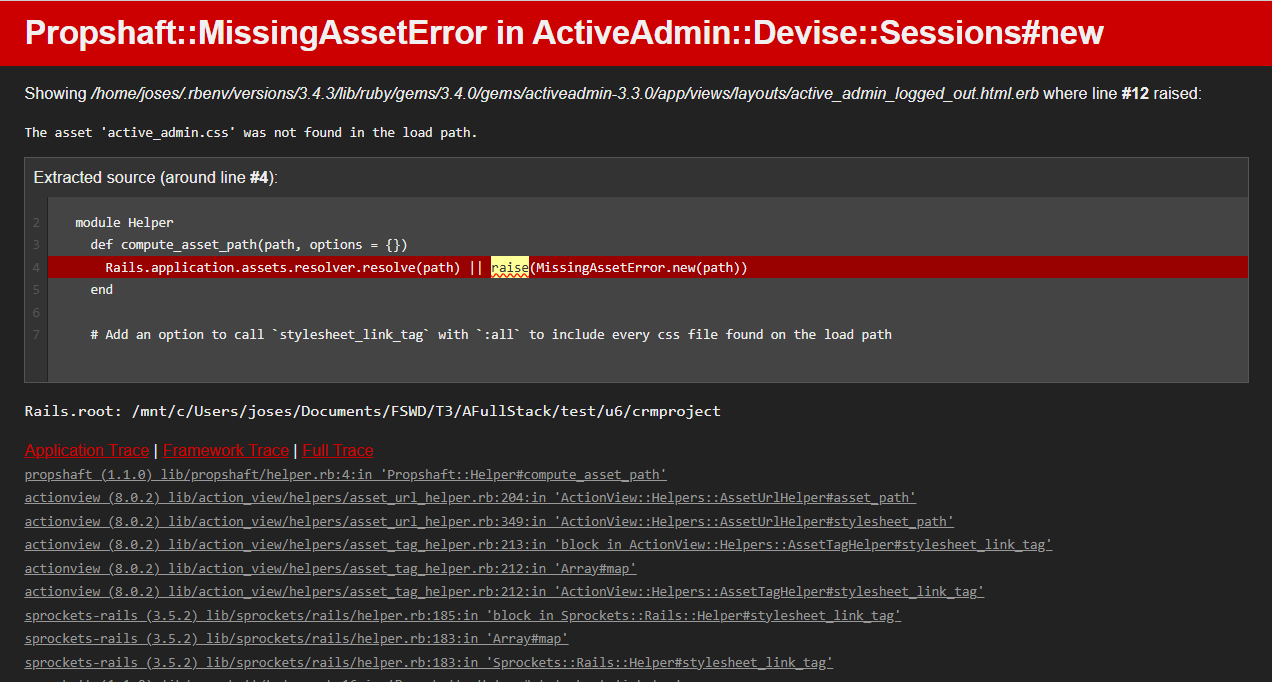Click sprockets-rails helper.rb:185 block trace line
Image resolution: width=1272 pixels, height=682 pixels.
pos(462,615)
